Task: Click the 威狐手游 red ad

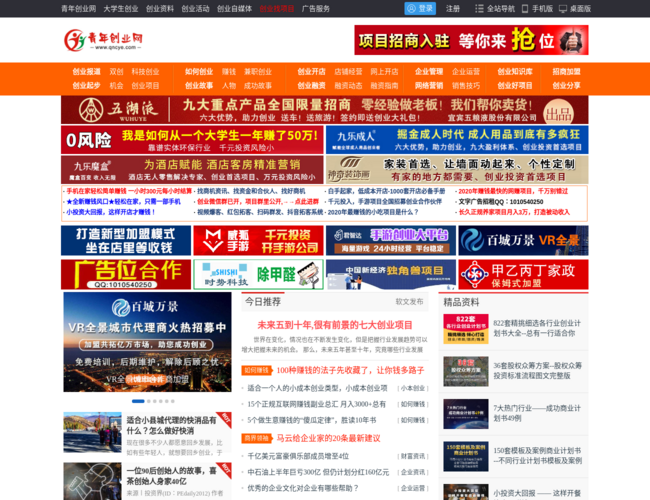Action: click(x=258, y=240)
